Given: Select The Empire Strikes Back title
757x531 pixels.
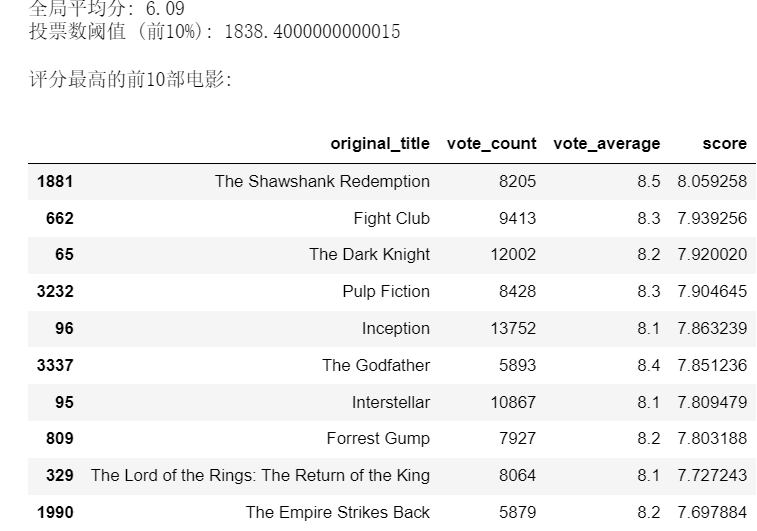Looking at the screenshot, I should 337,512.
